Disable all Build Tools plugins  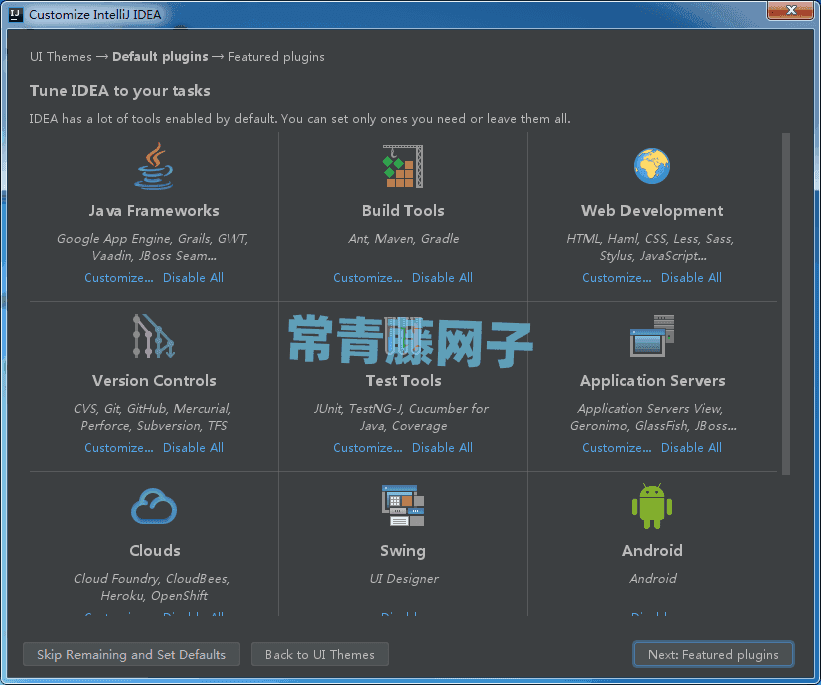pos(442,278)
